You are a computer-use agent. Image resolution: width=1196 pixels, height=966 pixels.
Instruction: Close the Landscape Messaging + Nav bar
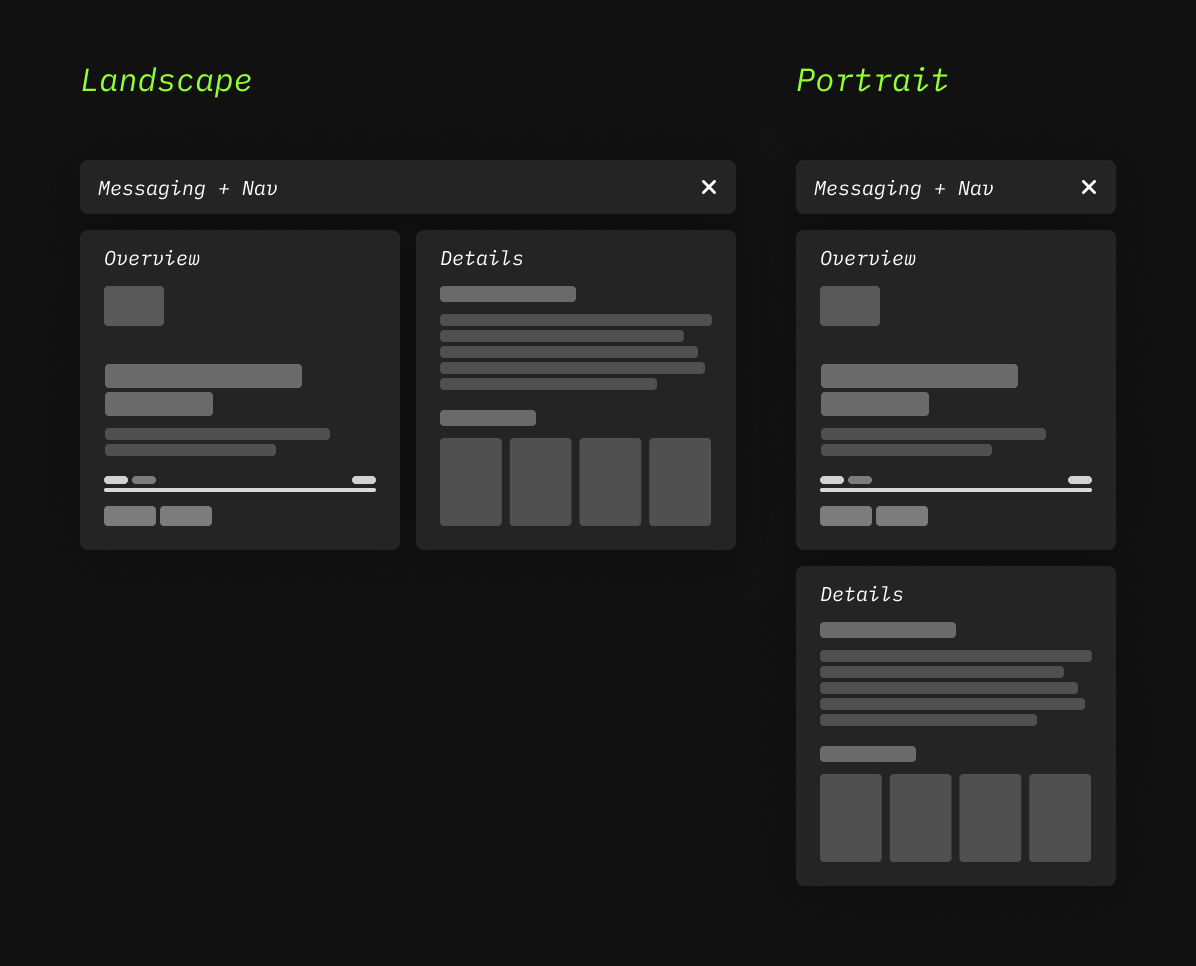tap(708, 187)
